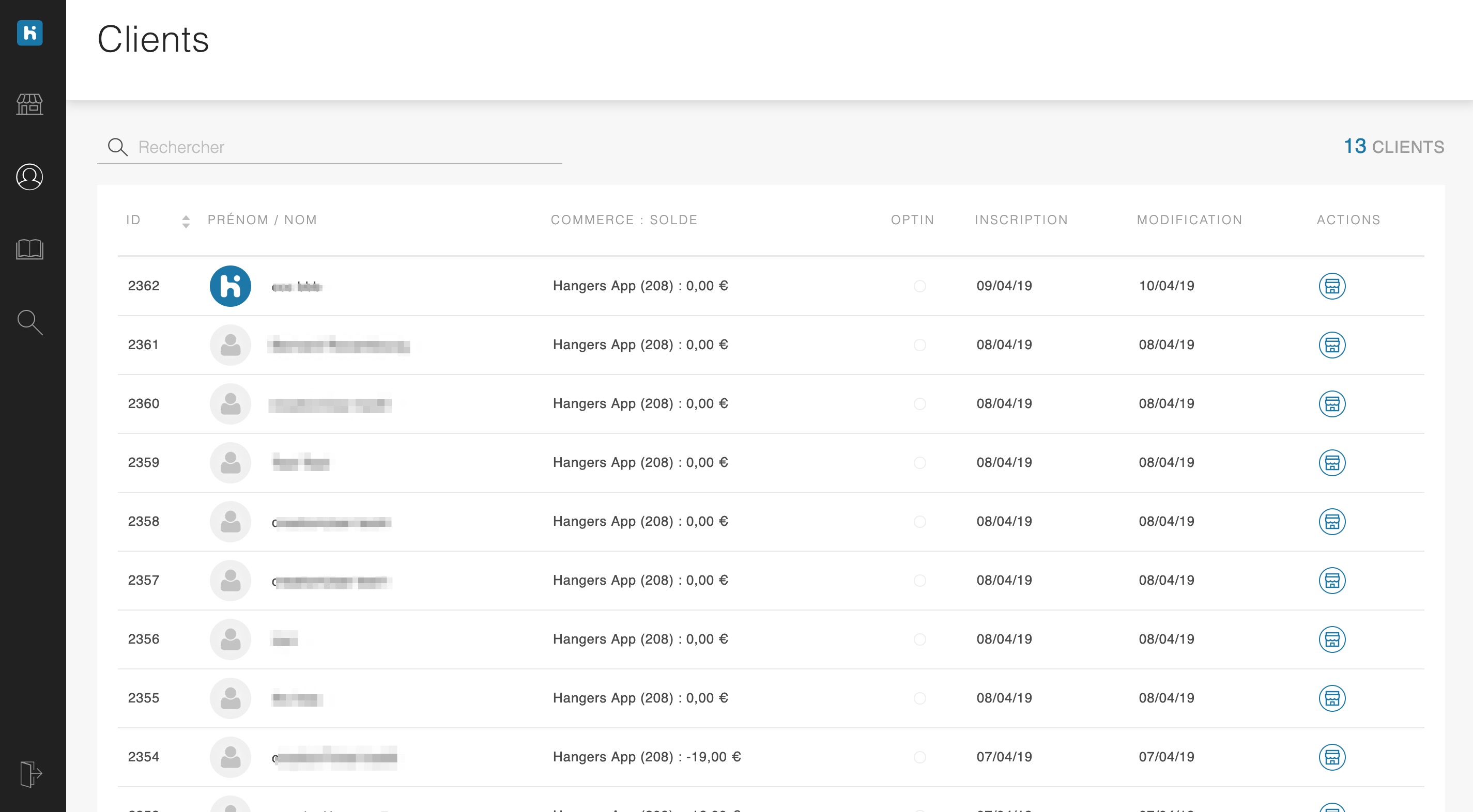Click the MODIFICATION column header
The width and height of the screenshot is (1473, 812).
(x=1189, y=220)
